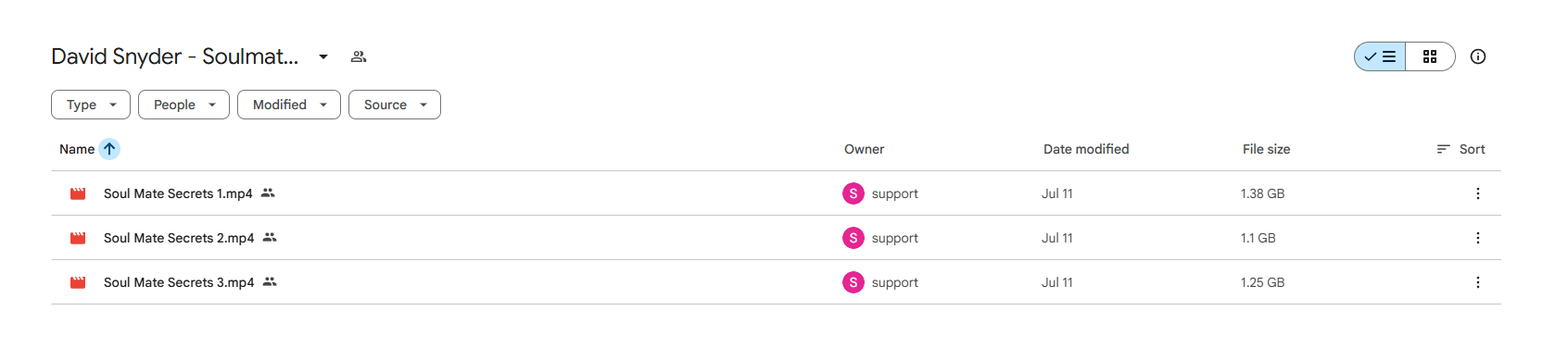1568x348 pixels.
Task: Select the Soul Mate Secrets 2.mp4 filename
Action: 179,238
